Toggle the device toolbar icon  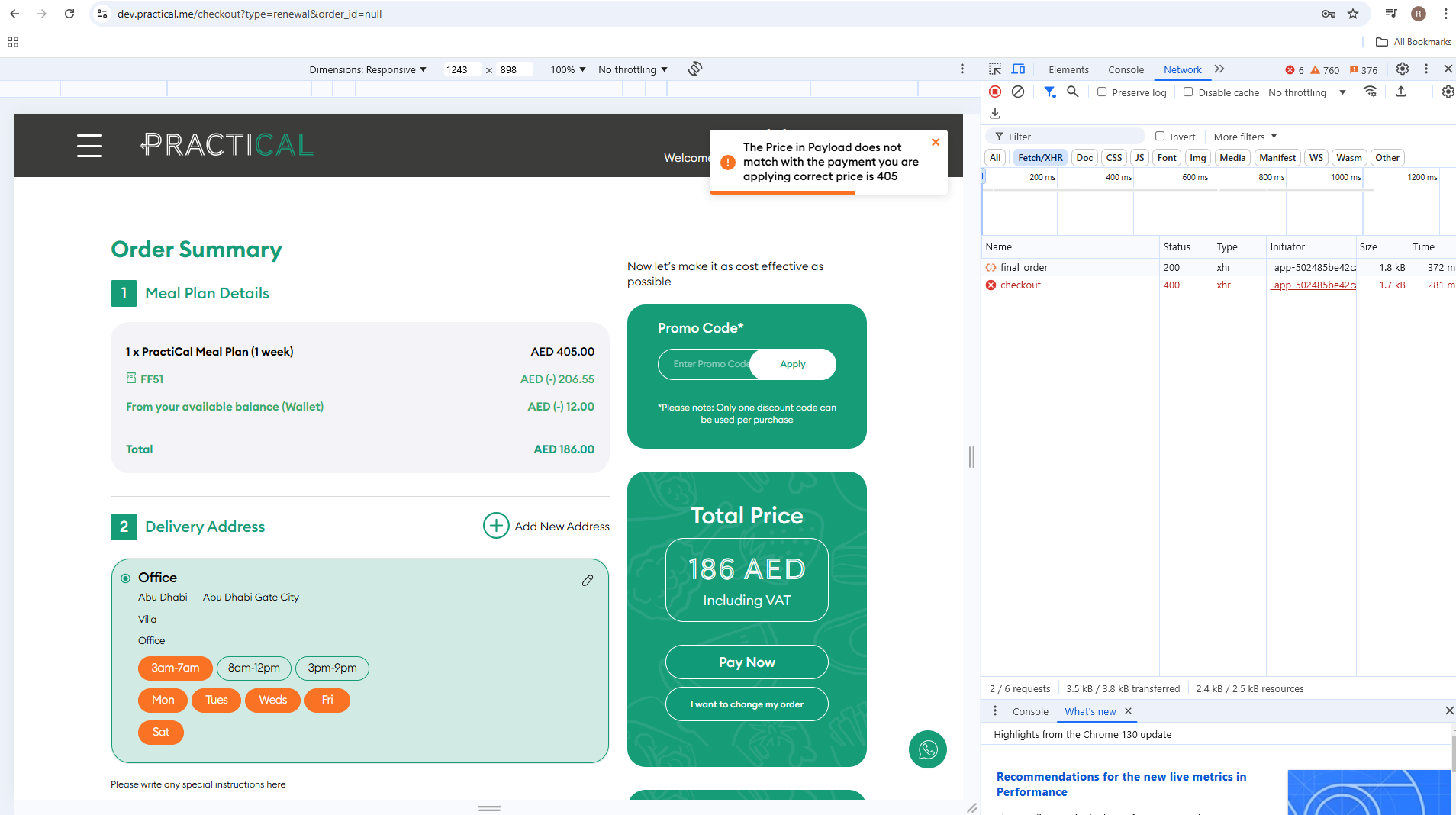click(x=1018, y=69)
